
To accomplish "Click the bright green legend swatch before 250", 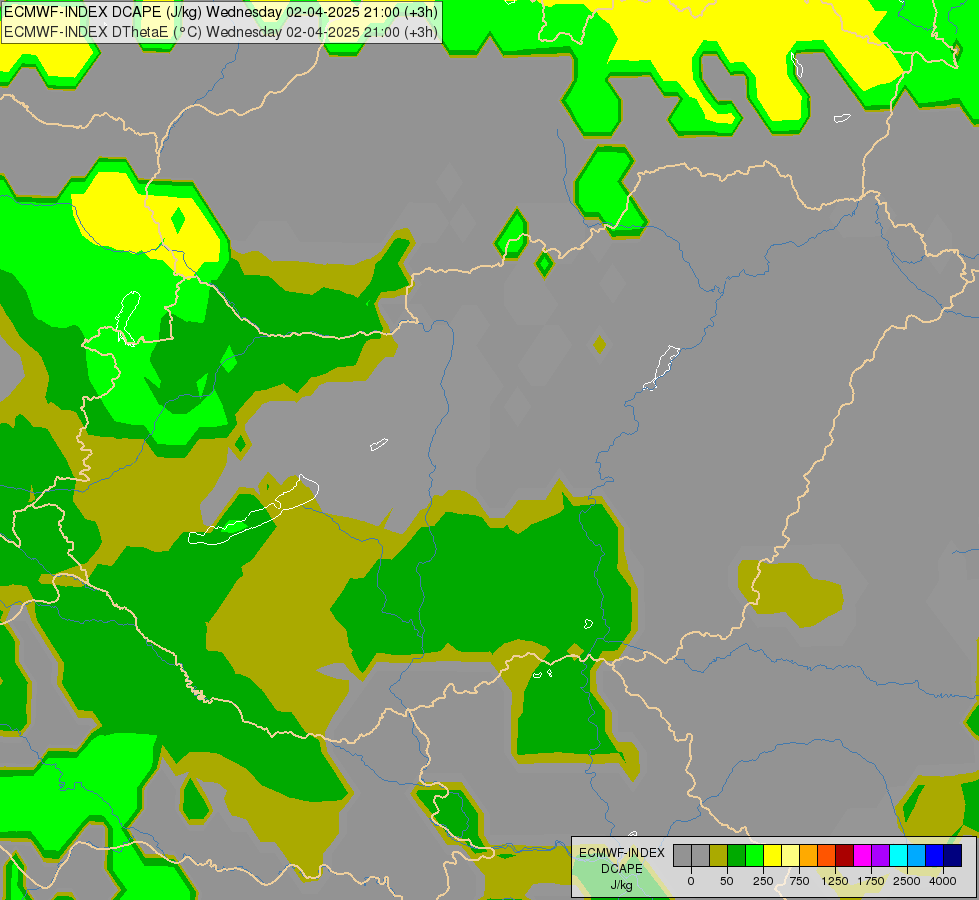I will click(754, 856).
